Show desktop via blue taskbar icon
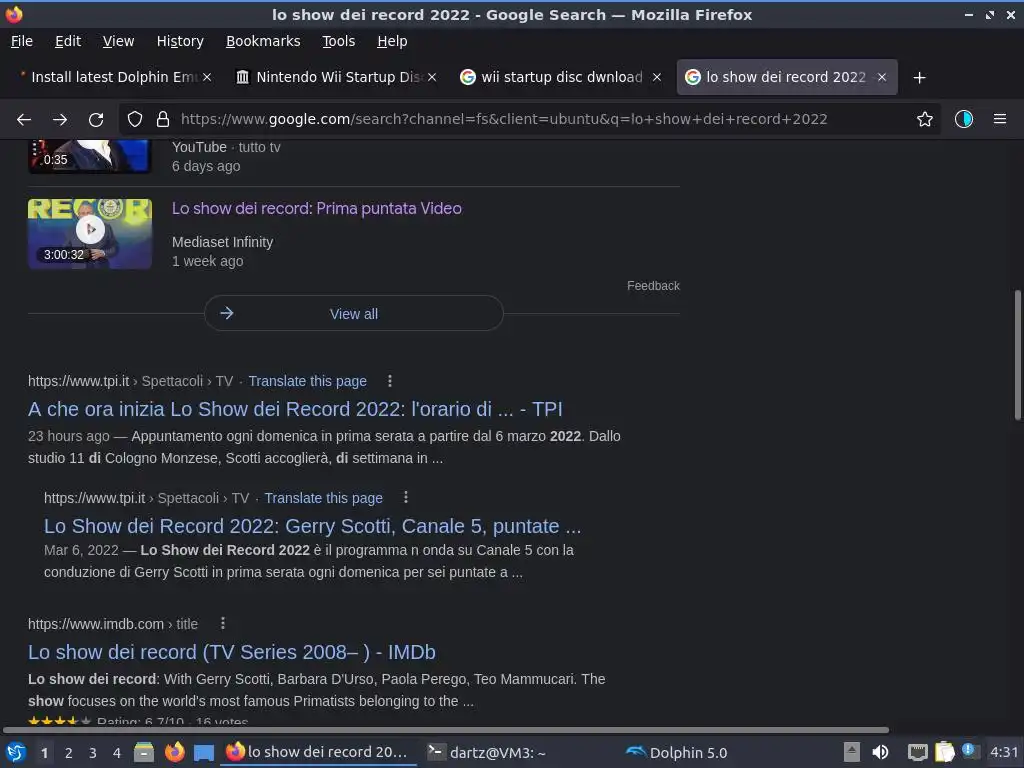 204,753
